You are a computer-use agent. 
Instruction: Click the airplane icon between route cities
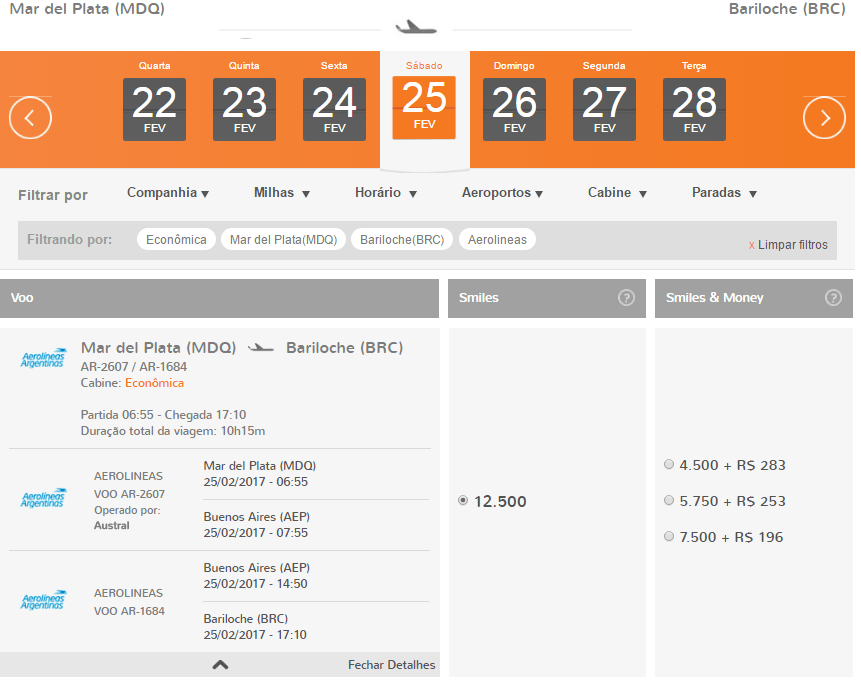pos(416,27)
